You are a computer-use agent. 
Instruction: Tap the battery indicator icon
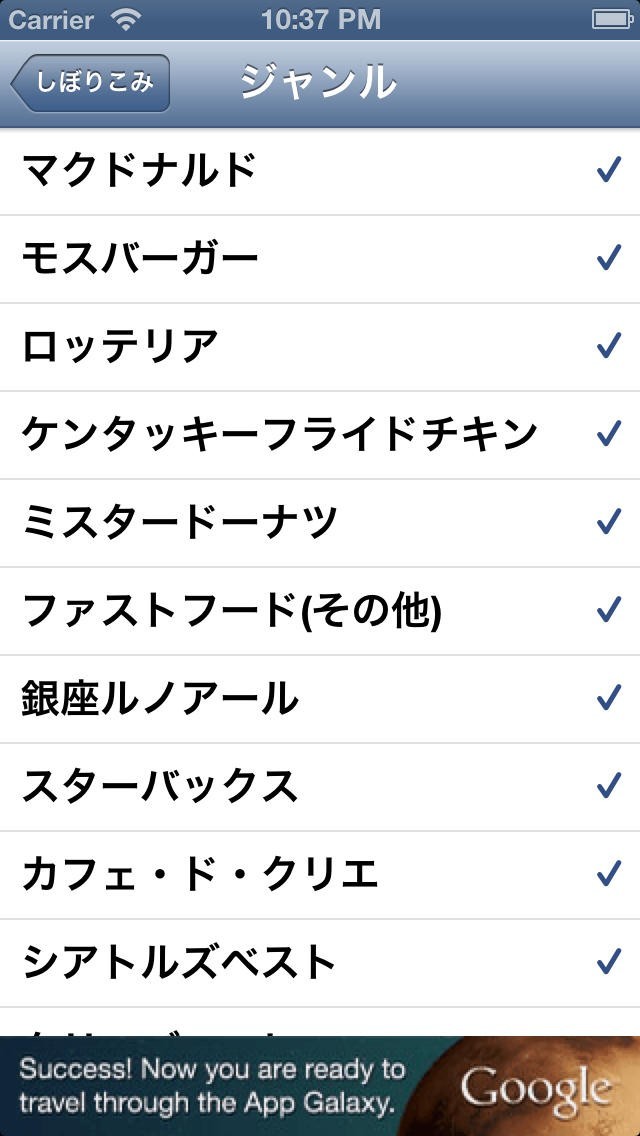point(611,19)
